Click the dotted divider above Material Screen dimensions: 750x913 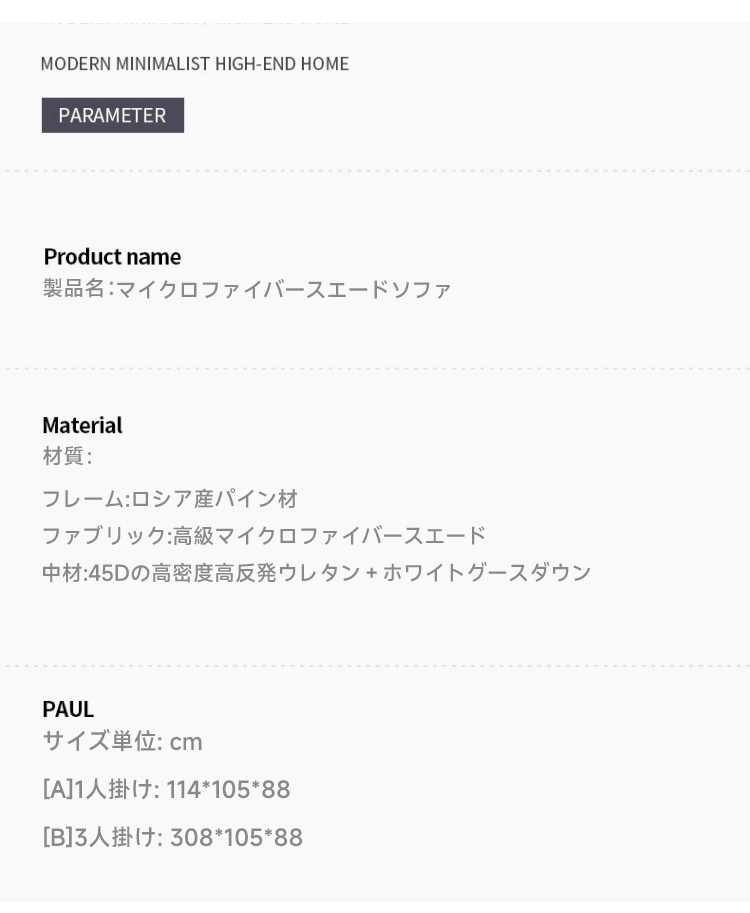[x=375, y=369]
